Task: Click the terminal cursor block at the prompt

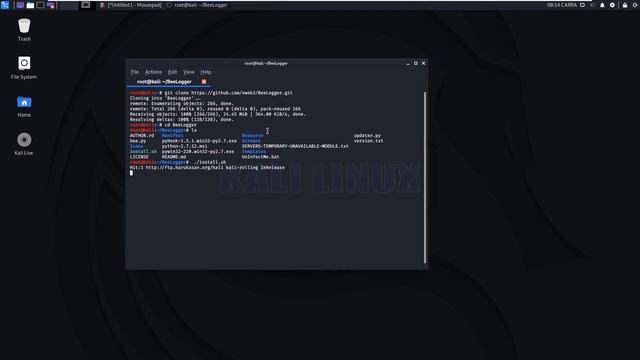Action: point(131,173)
